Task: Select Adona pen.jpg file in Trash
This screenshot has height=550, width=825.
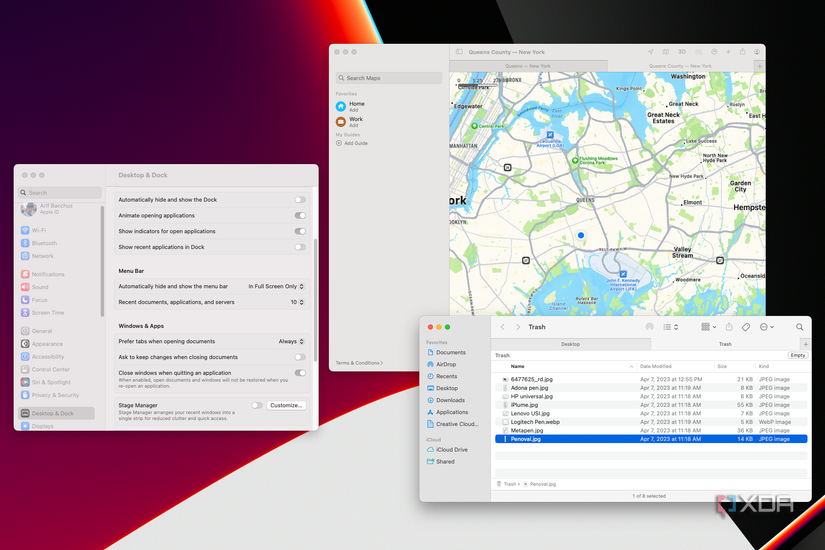Action: tap(651, 388)
